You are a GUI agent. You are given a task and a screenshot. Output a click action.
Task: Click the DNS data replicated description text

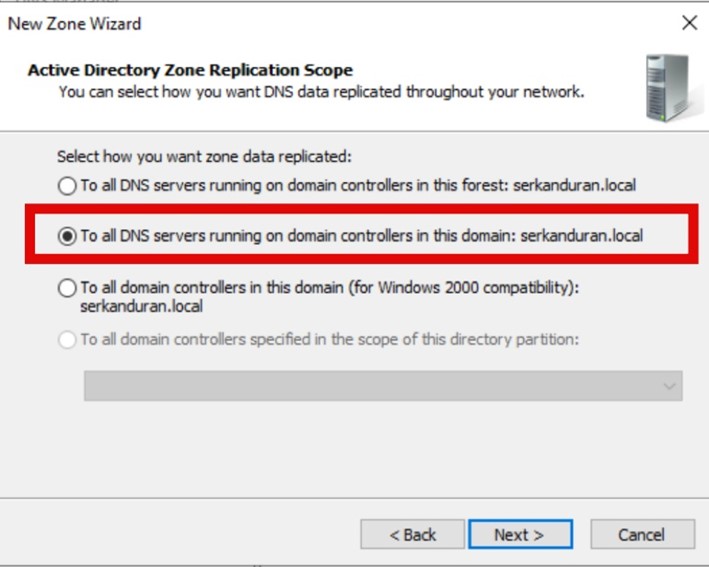tap(321, 92)
